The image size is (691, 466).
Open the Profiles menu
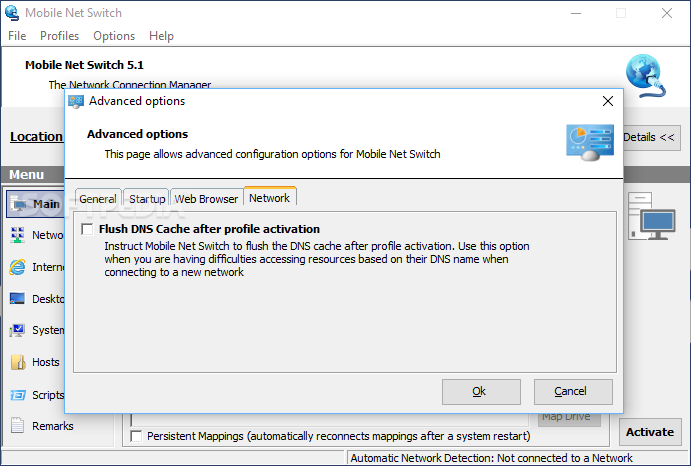coord(59,36)
